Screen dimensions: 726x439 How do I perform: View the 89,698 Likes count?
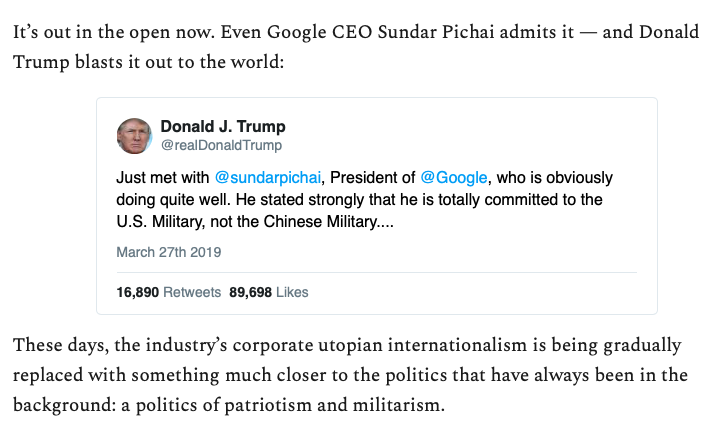coord(269,292)
